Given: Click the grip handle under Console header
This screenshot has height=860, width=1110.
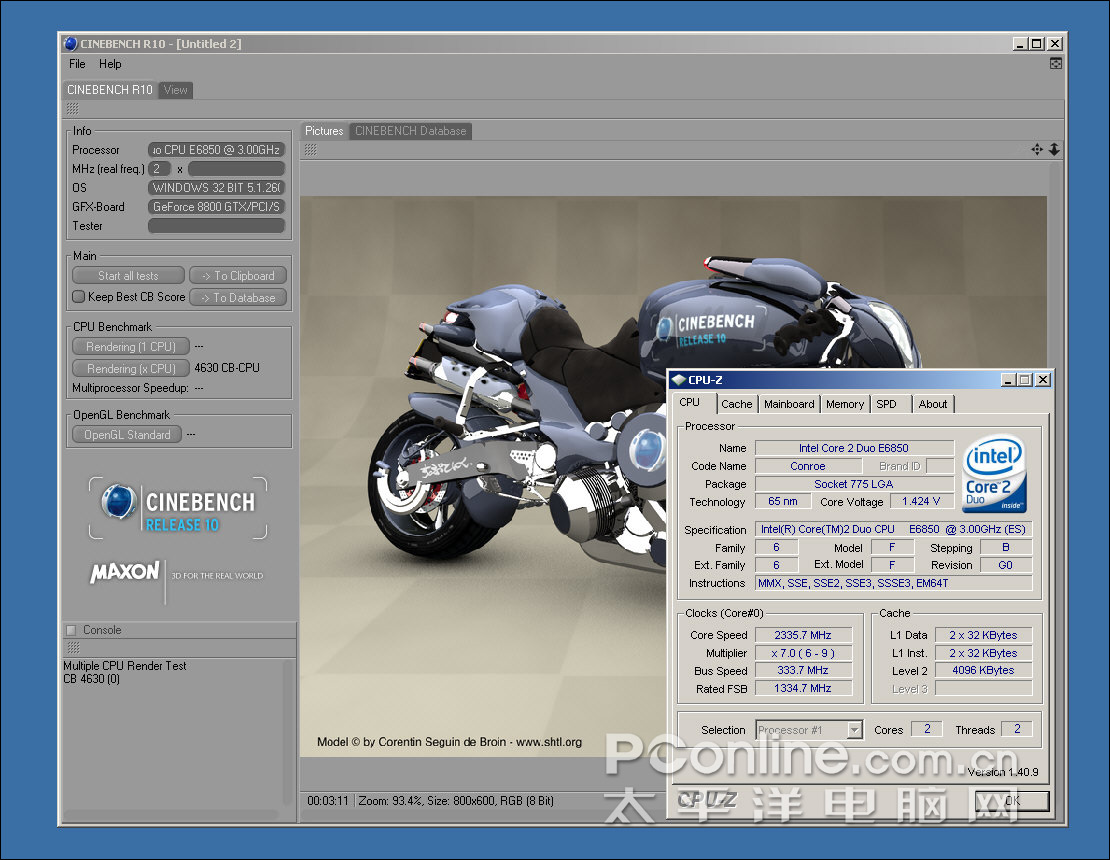Looking at the screenshot, I should 73,648.
